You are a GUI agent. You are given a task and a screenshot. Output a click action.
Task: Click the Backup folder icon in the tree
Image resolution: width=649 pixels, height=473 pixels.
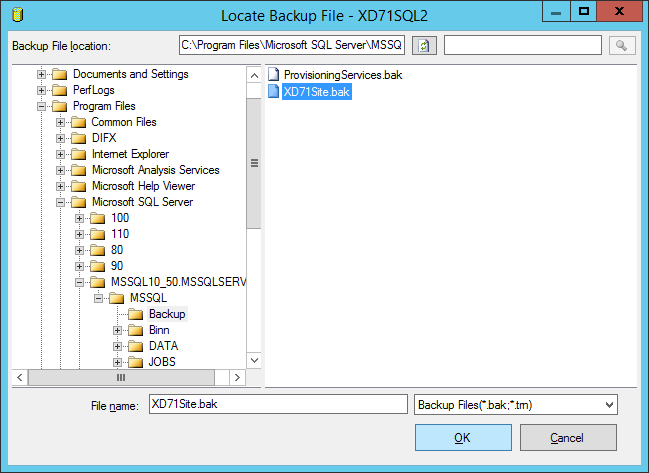click(135, 314)
